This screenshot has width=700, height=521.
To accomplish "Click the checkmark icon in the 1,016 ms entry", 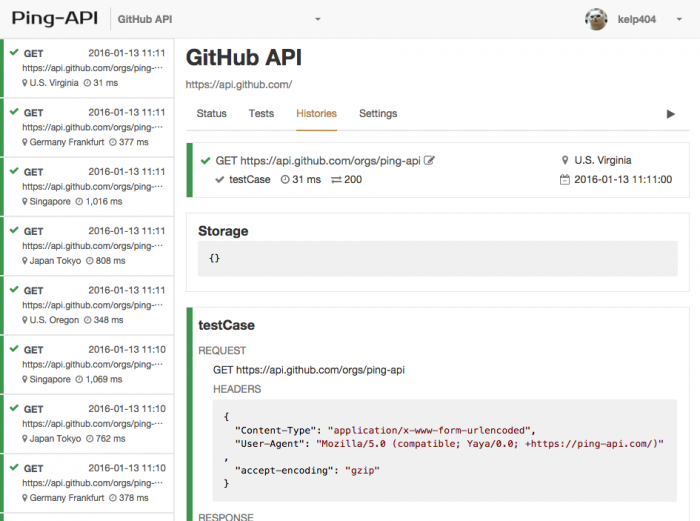I will coord(14,171).
